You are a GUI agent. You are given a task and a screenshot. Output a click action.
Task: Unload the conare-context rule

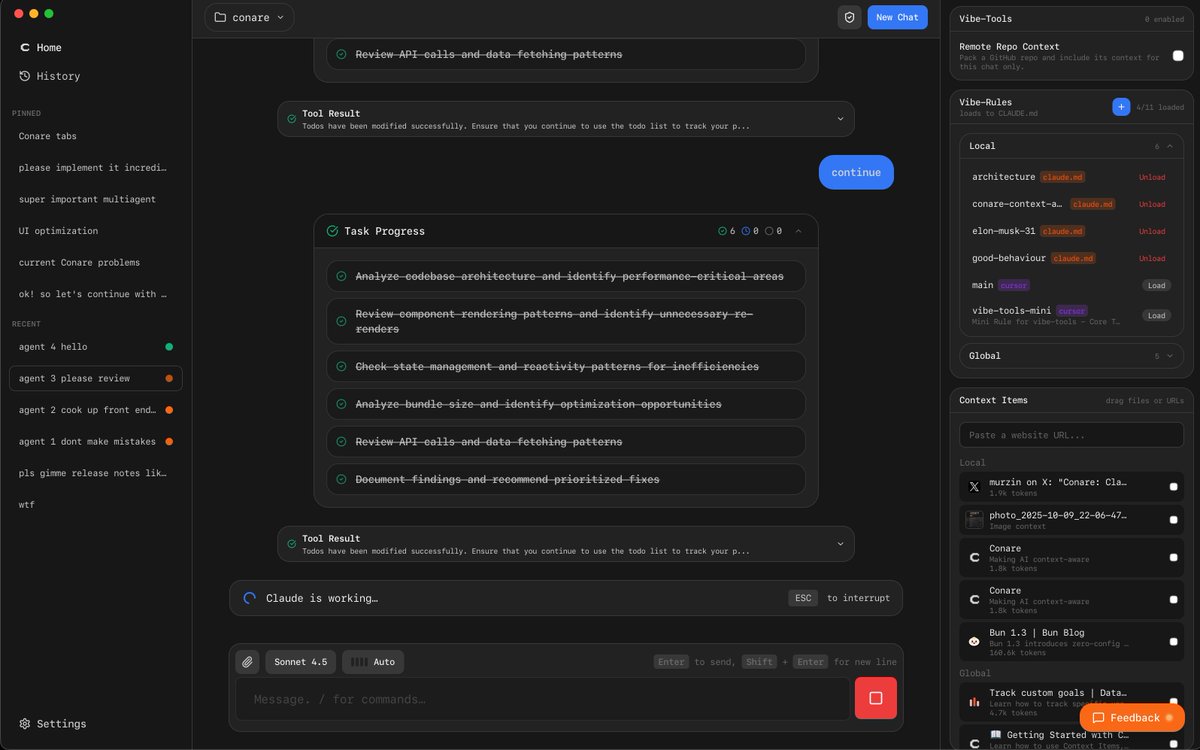pyautogui.click(x=1152, y=204)
